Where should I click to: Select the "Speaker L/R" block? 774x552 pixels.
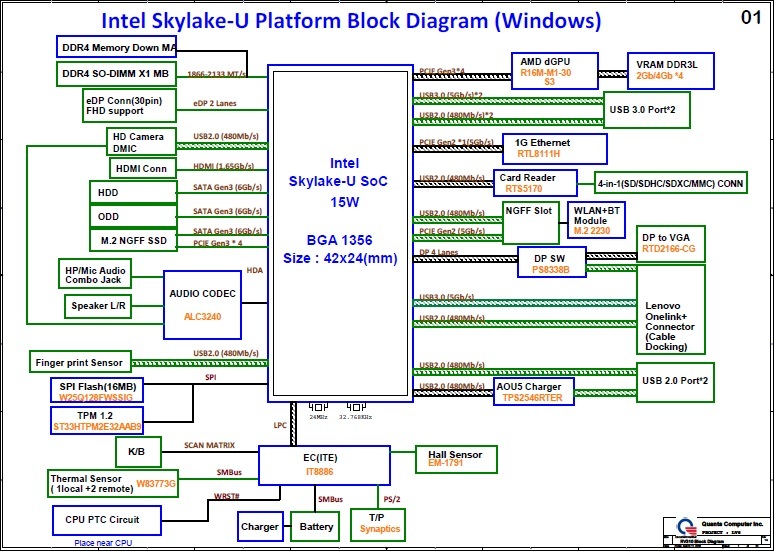98,306
